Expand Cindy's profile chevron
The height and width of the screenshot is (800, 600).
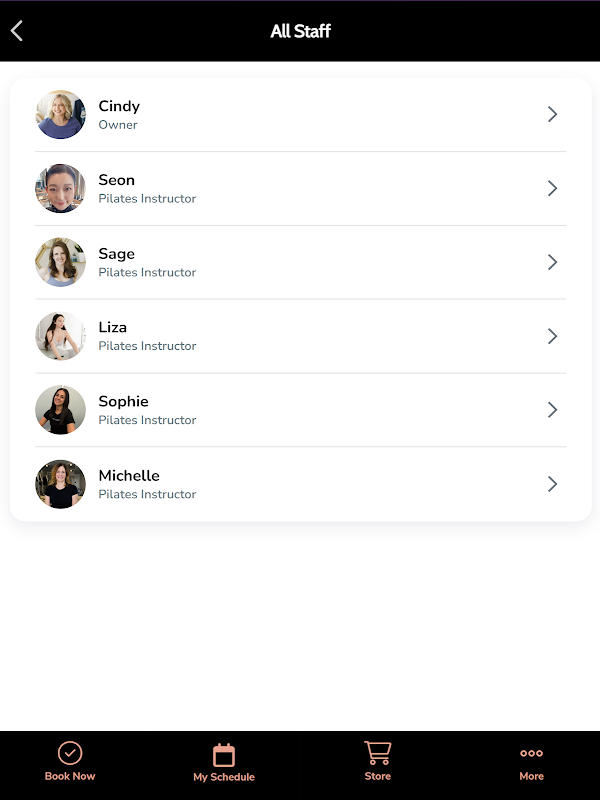point(552,114)
